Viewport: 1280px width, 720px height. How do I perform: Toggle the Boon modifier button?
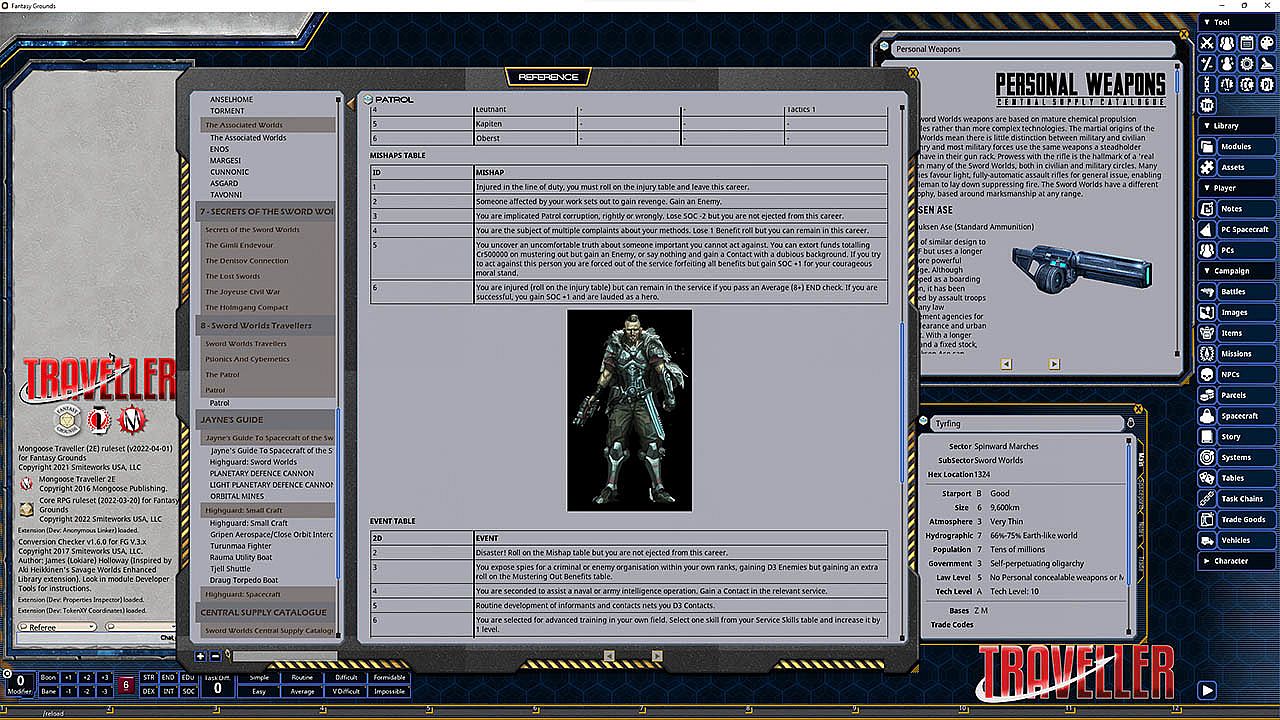point(48,678)
